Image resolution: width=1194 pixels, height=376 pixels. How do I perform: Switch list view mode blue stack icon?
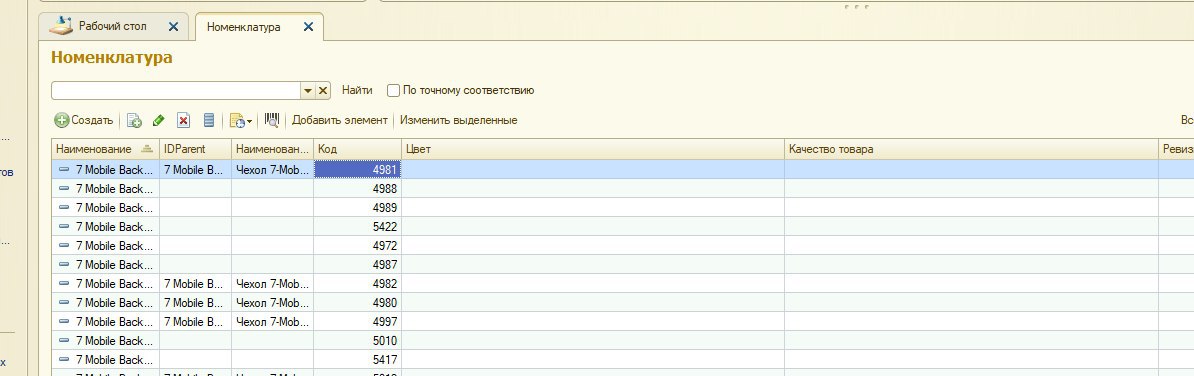209,120
